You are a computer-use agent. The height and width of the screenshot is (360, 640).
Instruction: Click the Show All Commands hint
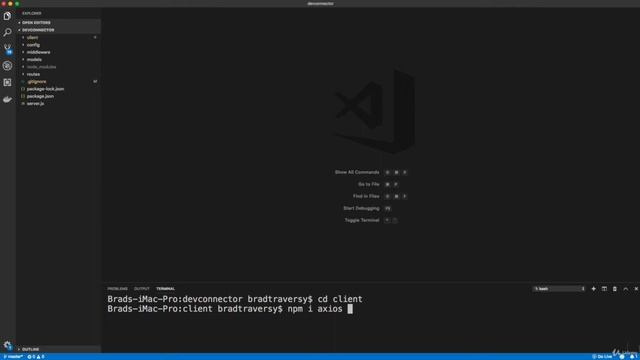[371, 172]
